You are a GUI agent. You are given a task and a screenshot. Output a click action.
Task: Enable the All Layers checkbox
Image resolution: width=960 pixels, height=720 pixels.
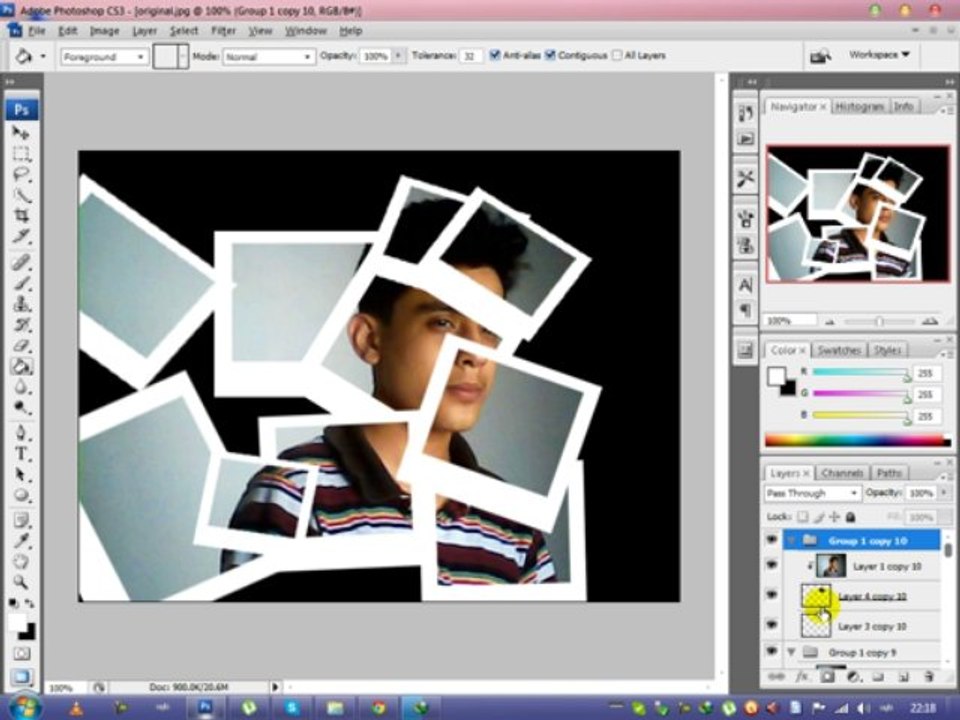click(617, 55)
